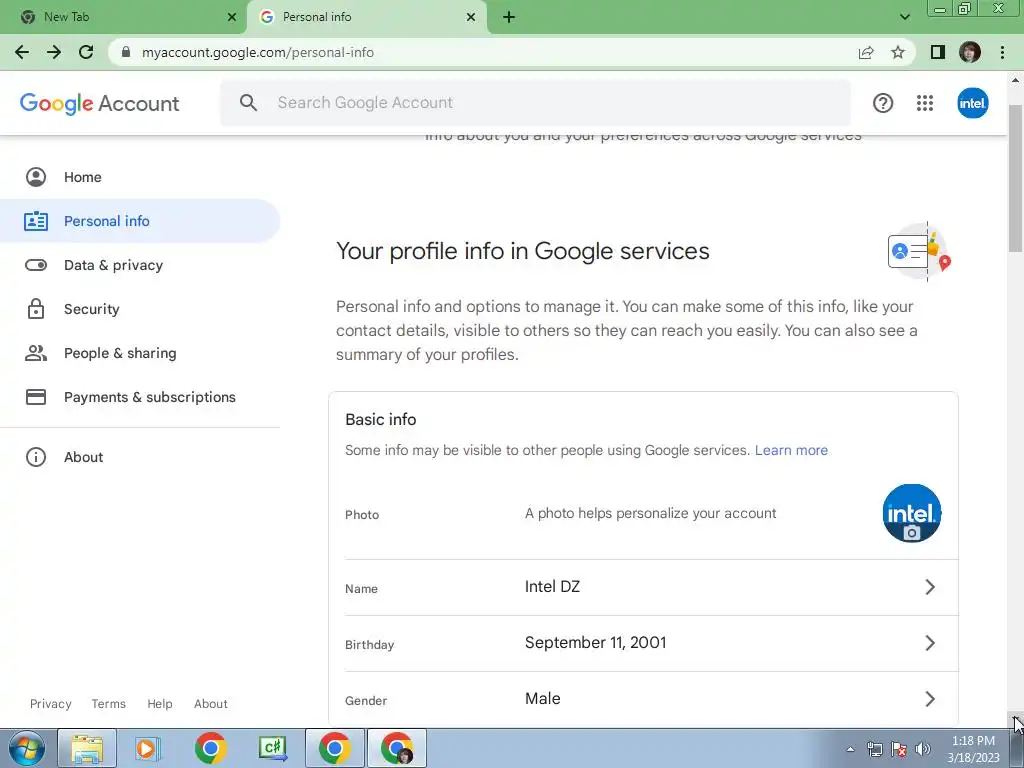Open the tab search dropdown arrow

click(x=904, y=17)
